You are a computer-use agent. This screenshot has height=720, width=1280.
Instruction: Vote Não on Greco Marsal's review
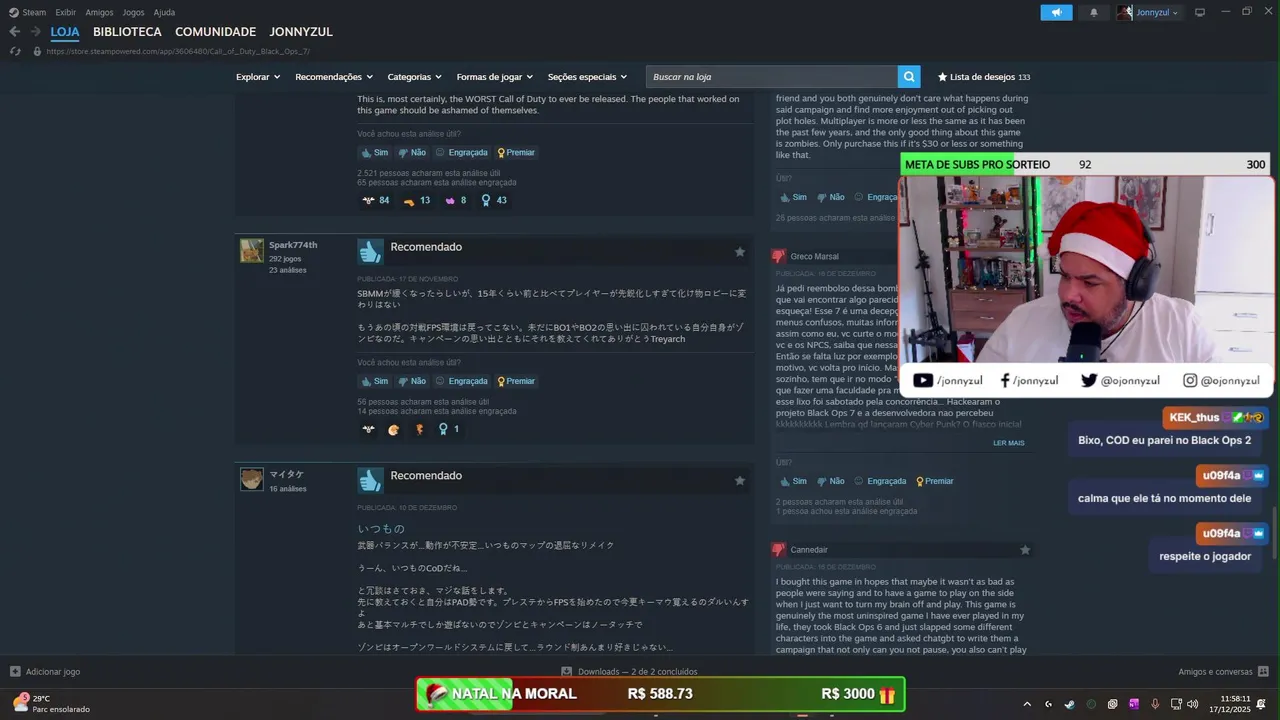click(830, 481)
